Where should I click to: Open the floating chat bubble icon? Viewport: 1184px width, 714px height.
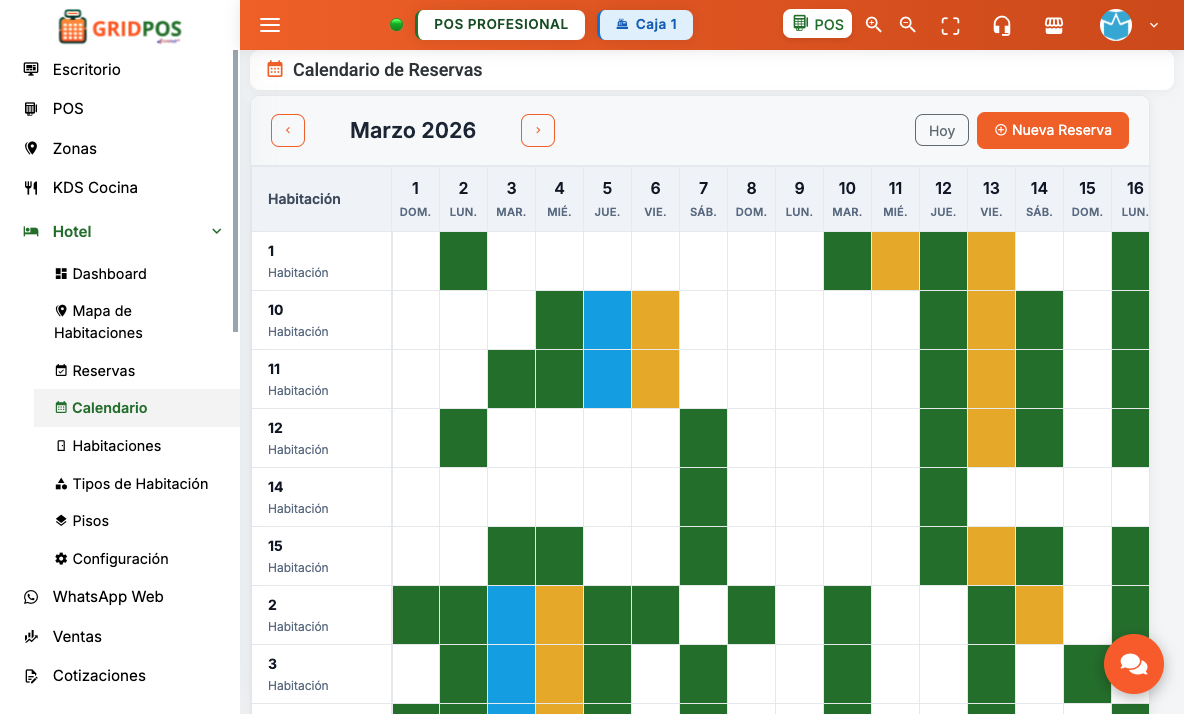(x=1133, y=663)
